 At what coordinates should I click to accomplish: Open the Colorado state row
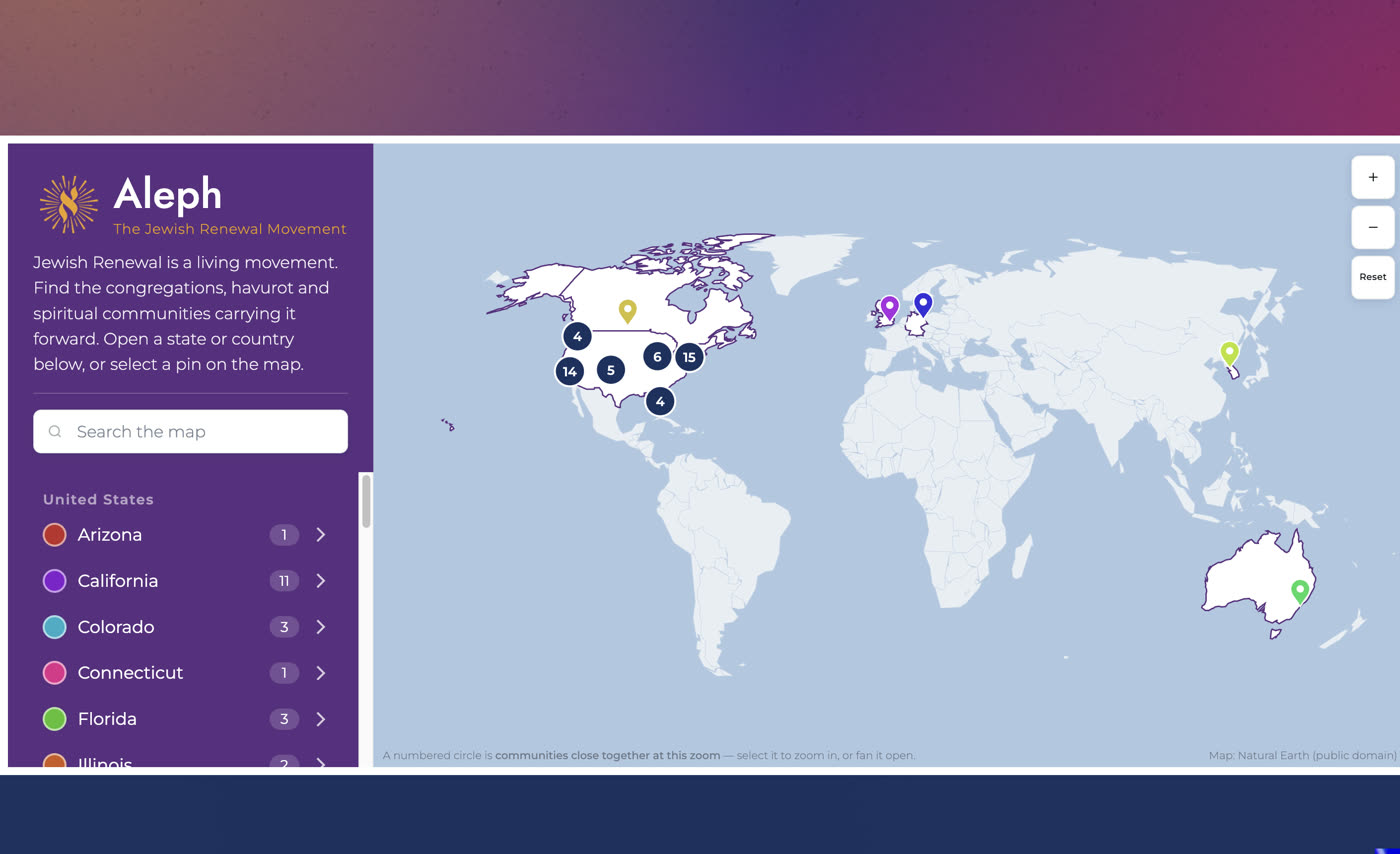pos(187,627)
